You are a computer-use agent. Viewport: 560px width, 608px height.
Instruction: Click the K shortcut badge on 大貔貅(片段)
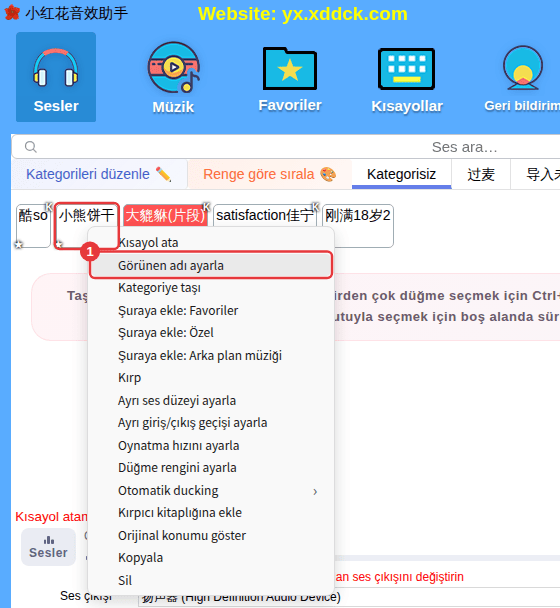(206, 207)
